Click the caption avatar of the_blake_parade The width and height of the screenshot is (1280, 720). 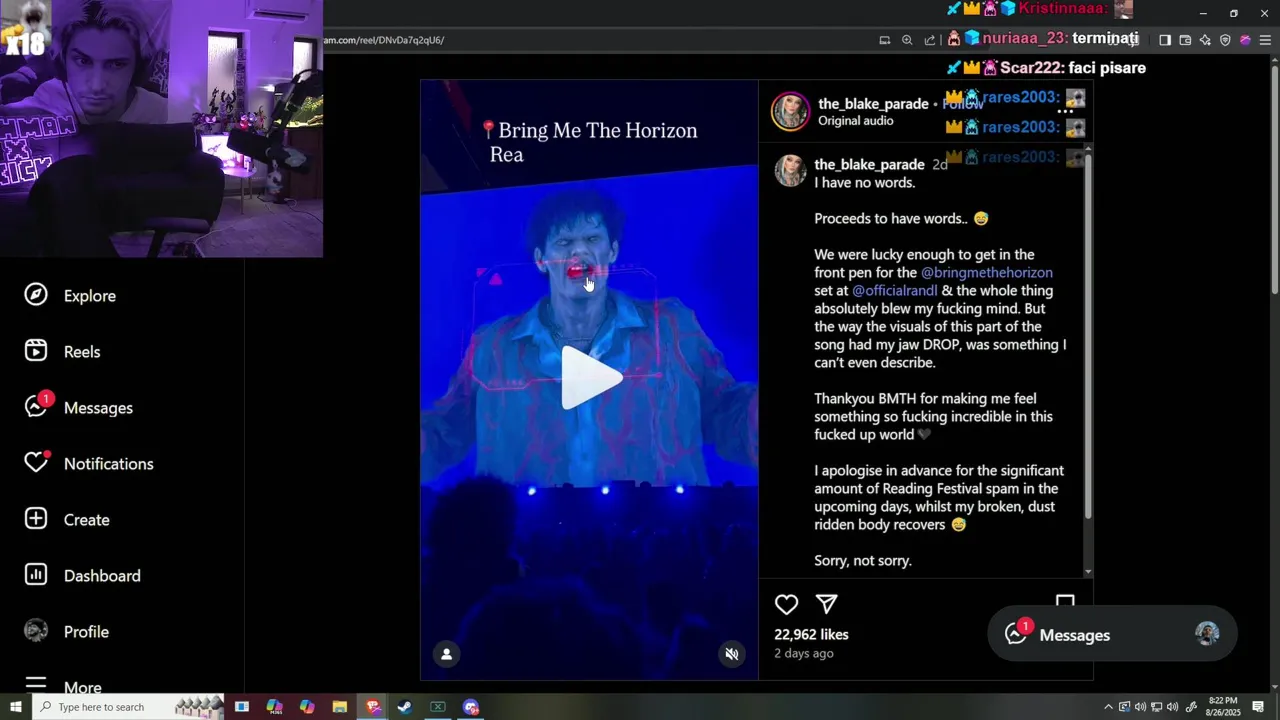(x=790, y=171)
